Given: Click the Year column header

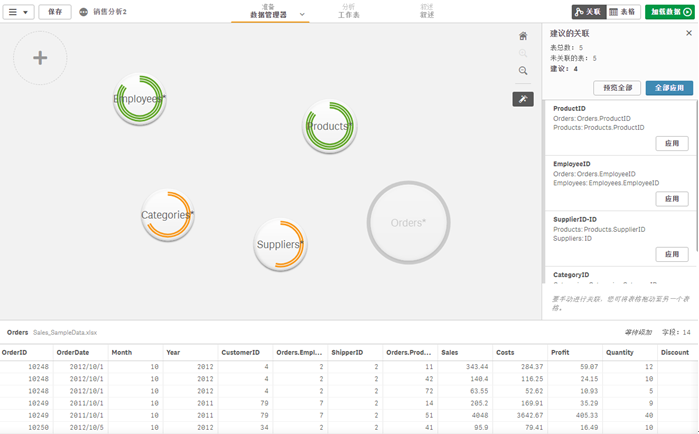Looking at the screenshot, I should 191,352.
